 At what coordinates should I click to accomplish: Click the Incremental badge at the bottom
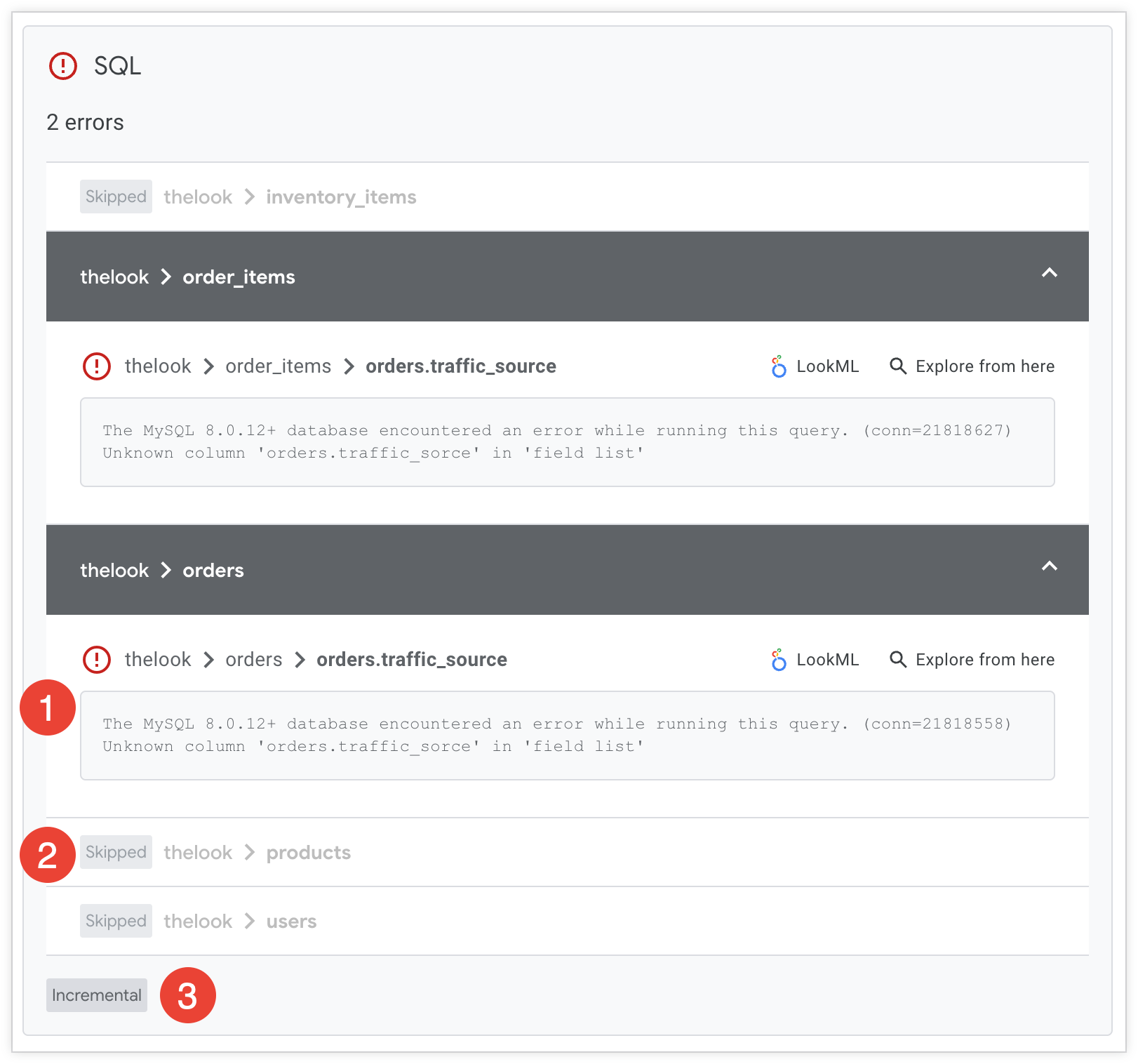96,995
